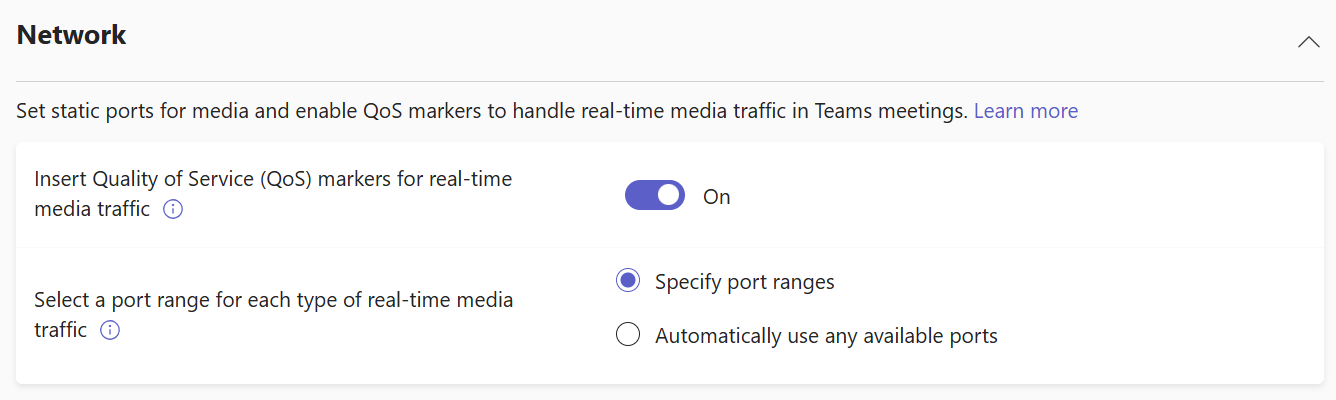Screen dimensions: 1336x400
Task: Collapse the Network section with the chevron
Action: 1308,42
